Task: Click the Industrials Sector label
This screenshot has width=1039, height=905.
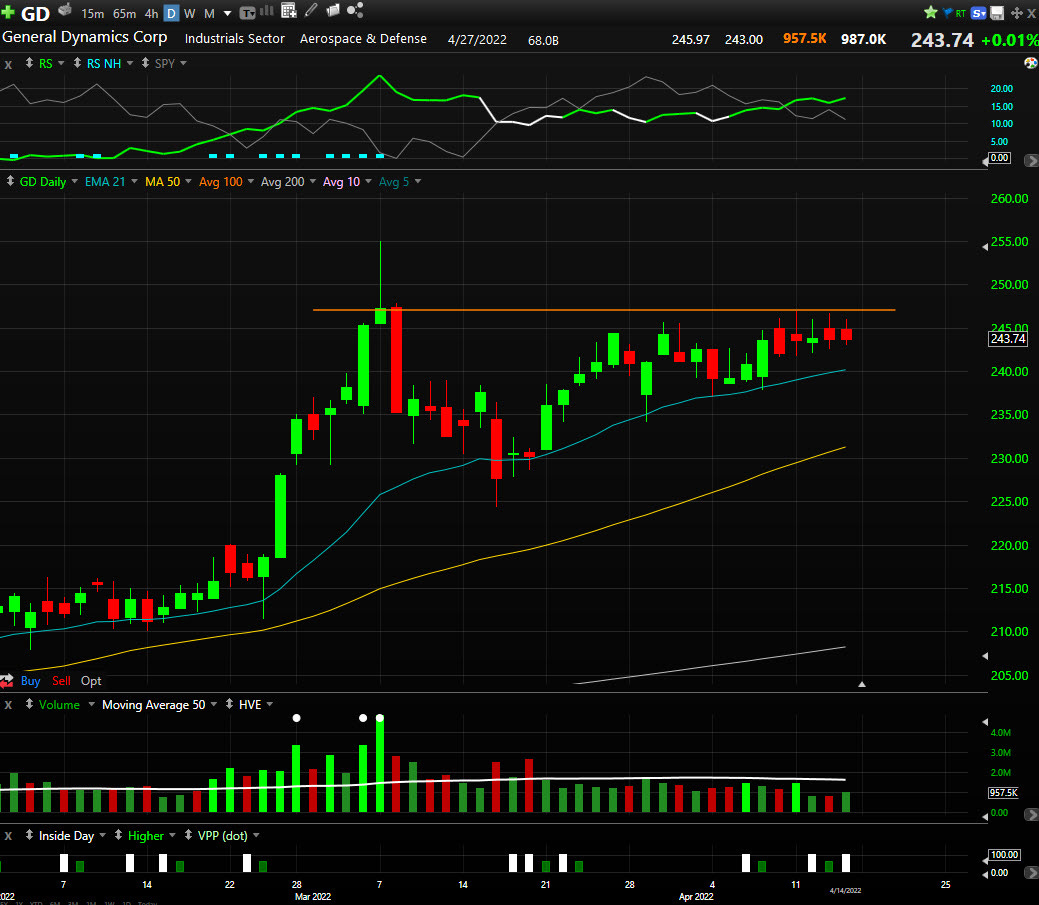Action: [x=235, y=39]
